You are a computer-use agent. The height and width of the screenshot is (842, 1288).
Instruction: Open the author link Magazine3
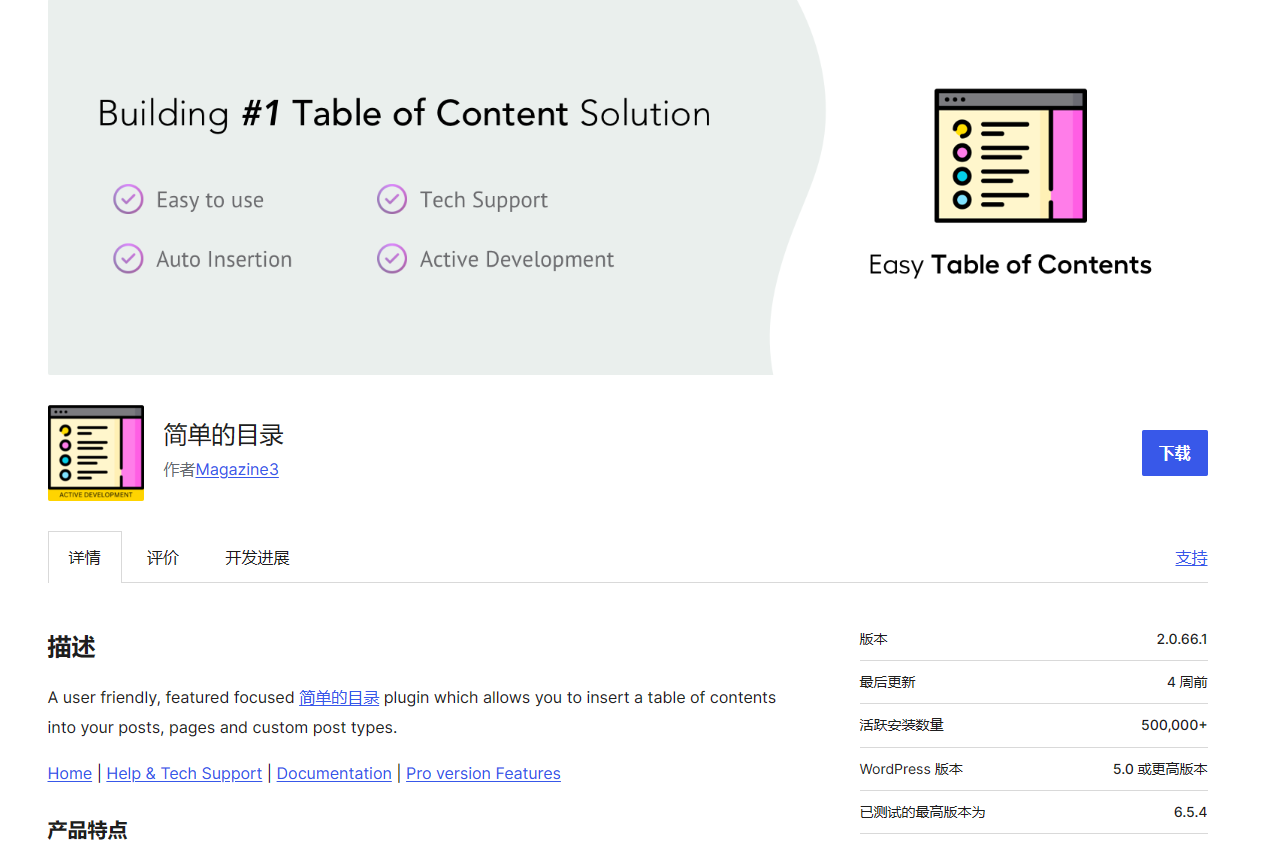click(x=237, y=469)
